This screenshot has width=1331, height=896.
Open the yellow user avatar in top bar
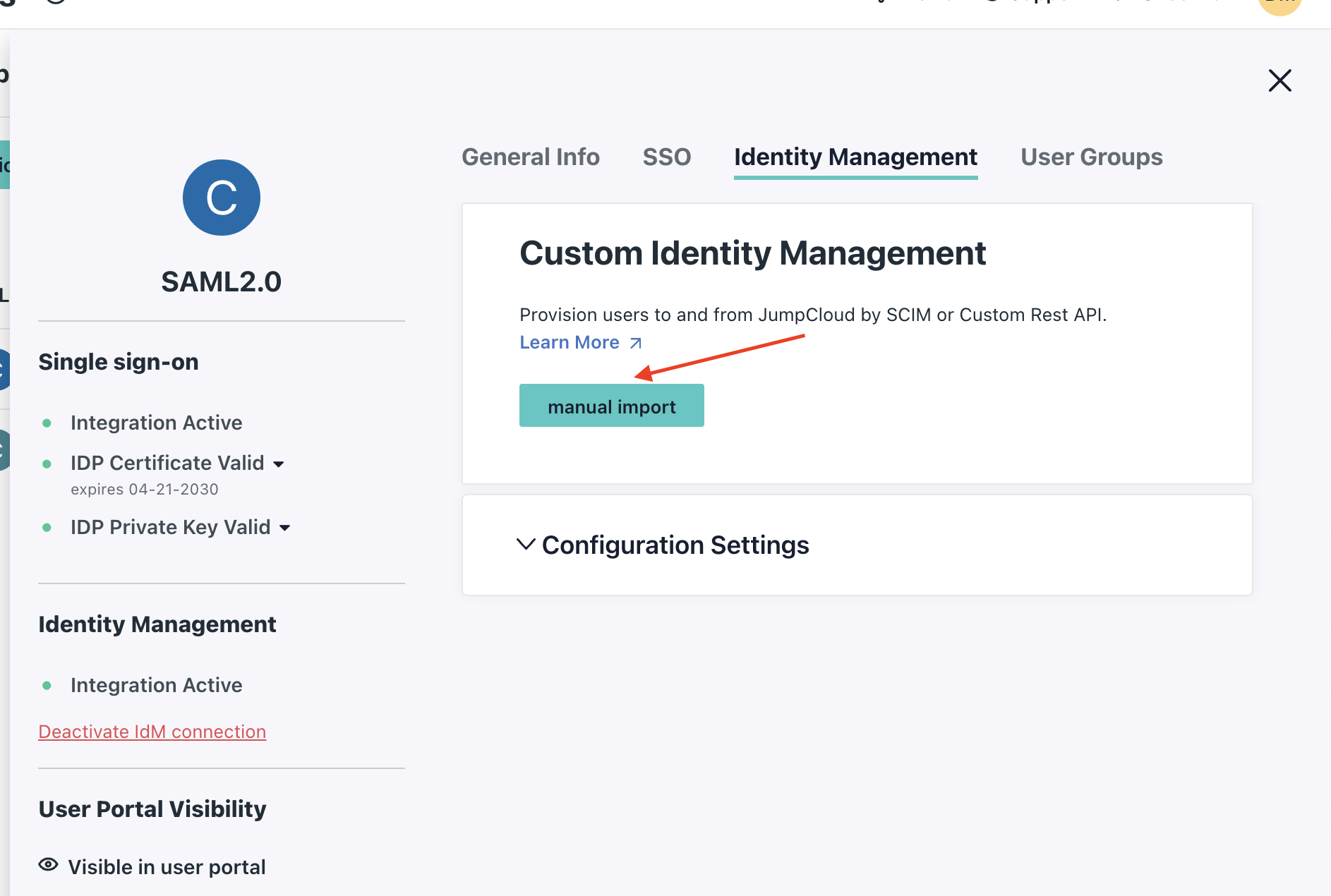pyautogui.click(x=1279, y=4)
